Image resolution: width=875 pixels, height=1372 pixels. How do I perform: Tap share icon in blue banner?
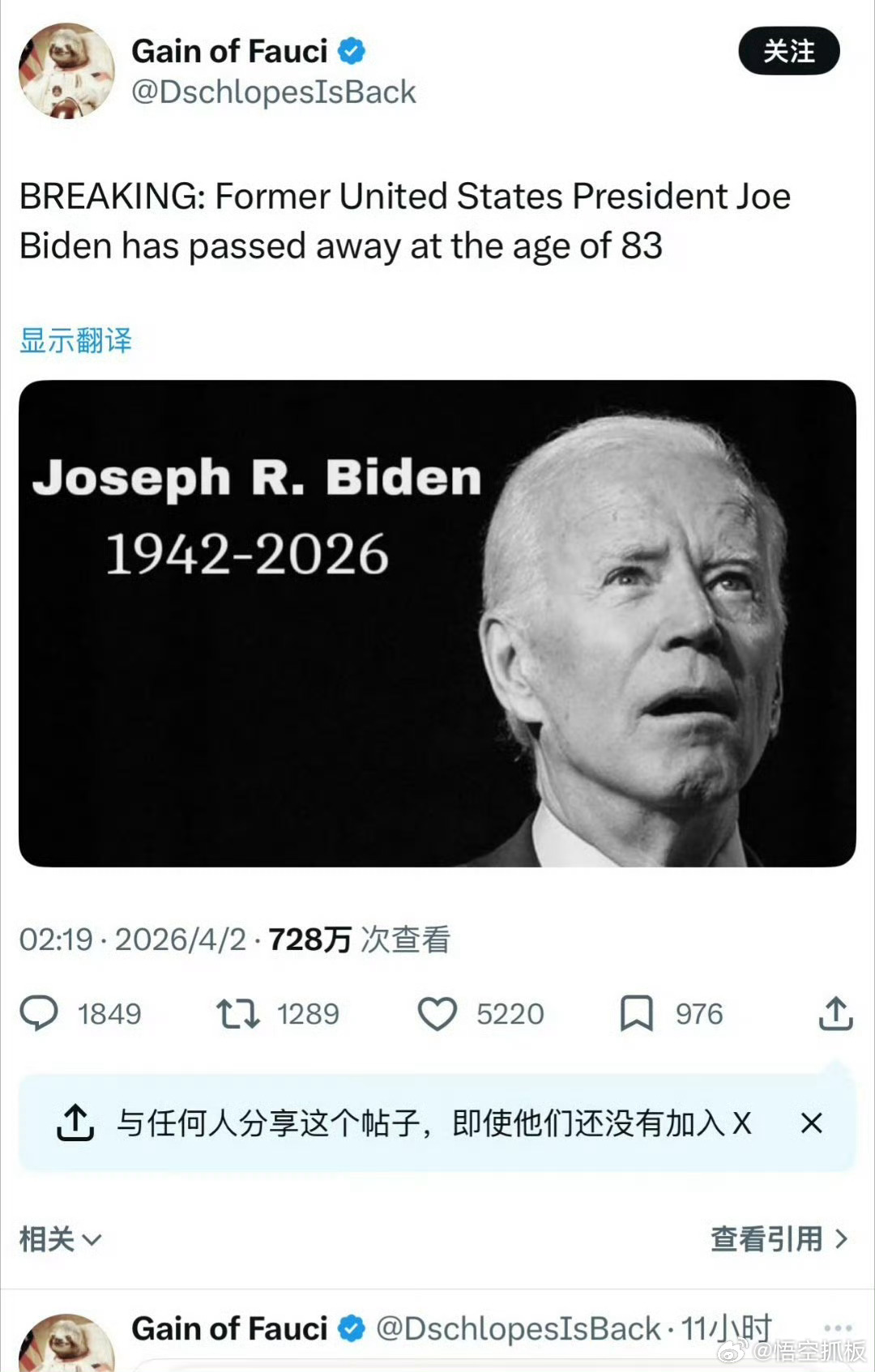pyautogui.click(x=75, y=1123)
